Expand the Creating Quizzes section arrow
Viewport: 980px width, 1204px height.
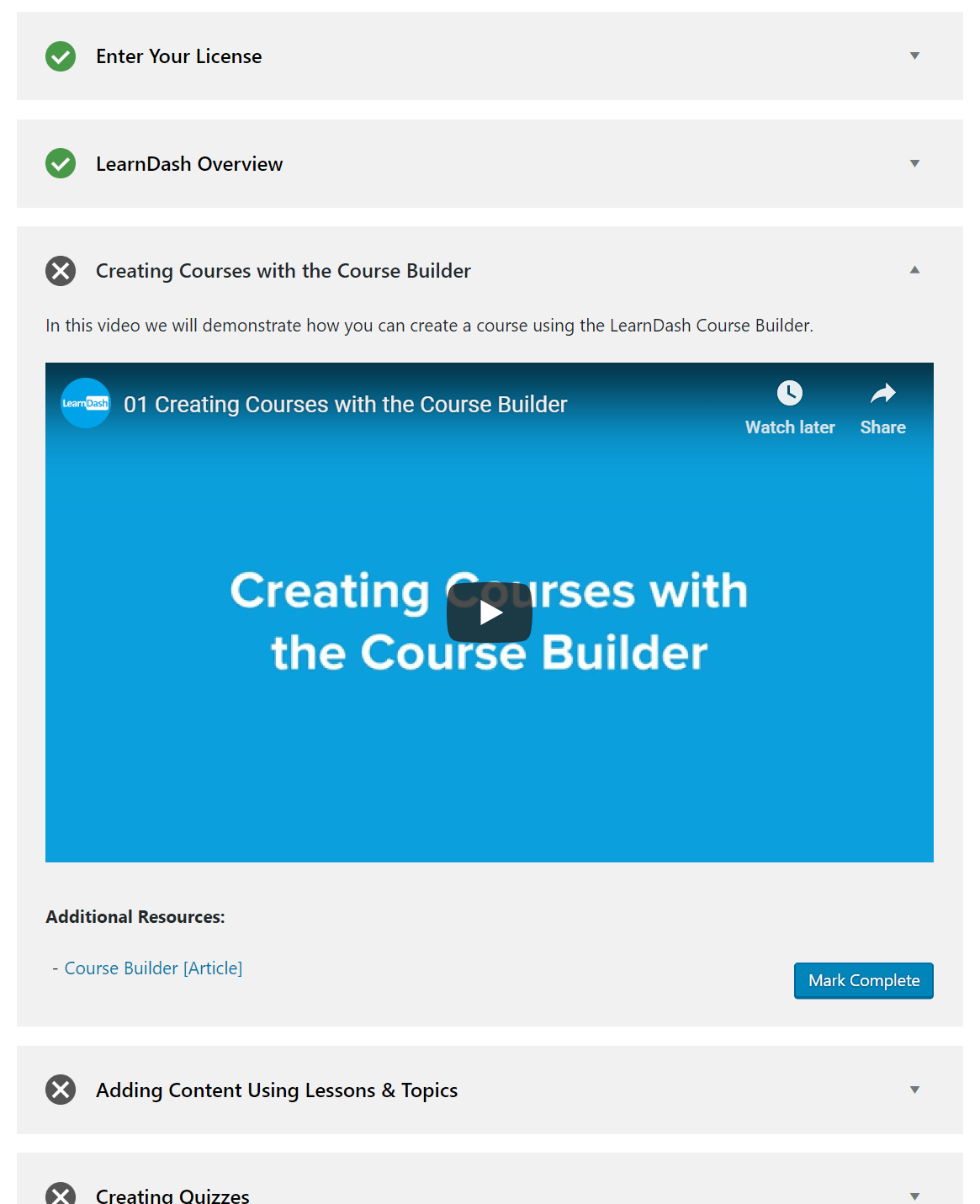click(914, 1196)
